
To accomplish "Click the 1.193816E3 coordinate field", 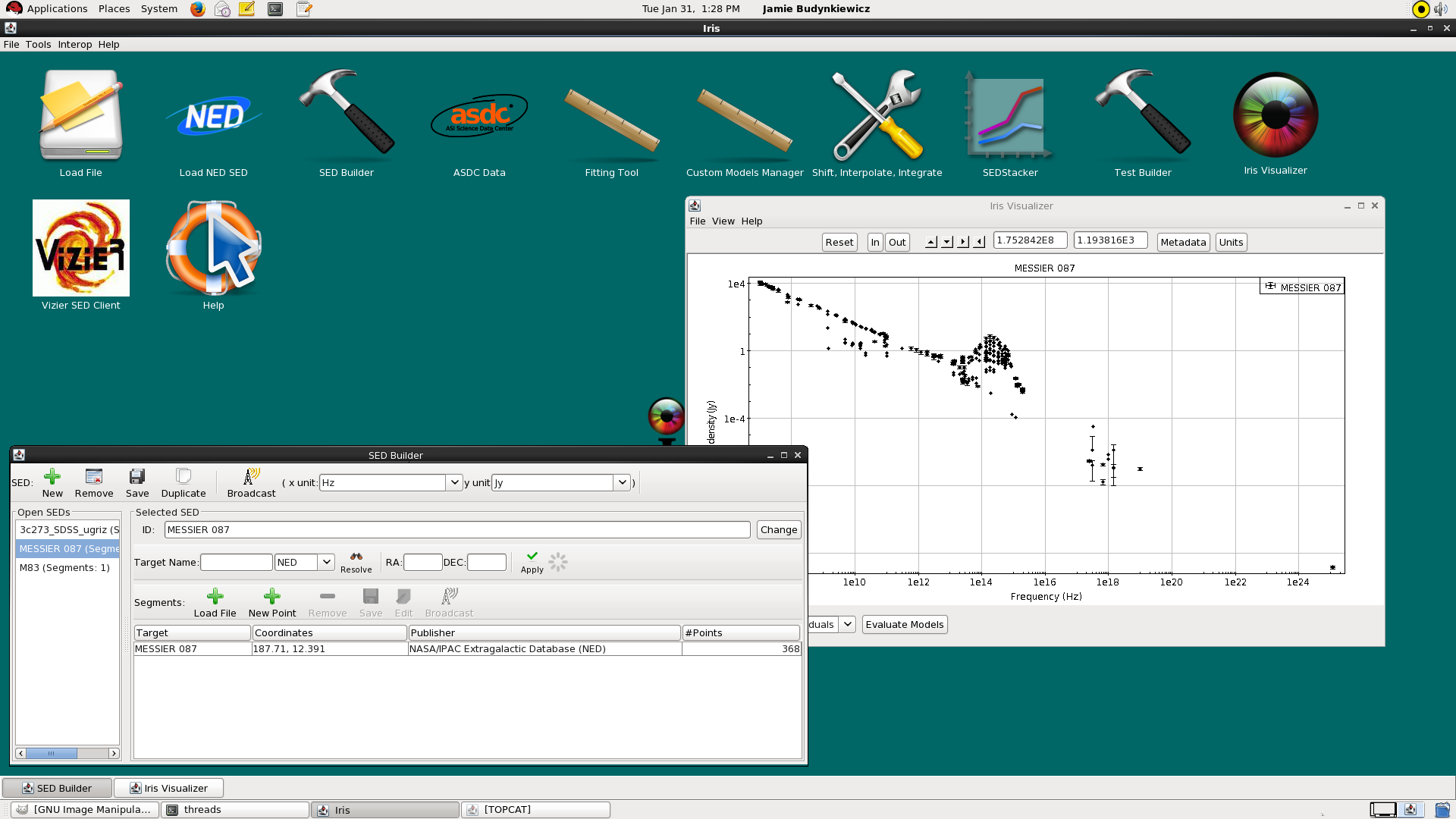I will 1110,240.
